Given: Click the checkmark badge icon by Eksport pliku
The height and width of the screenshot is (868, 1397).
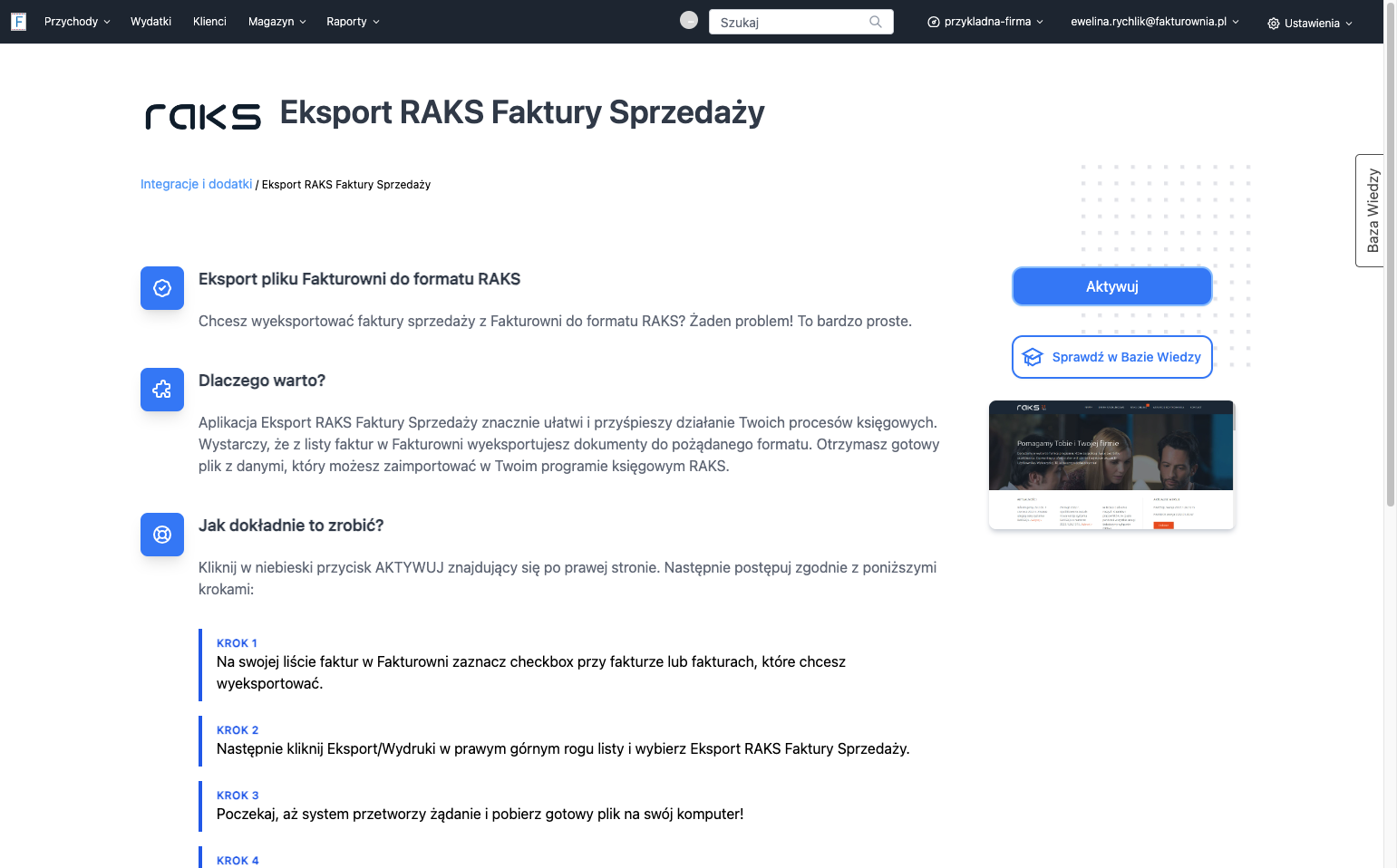Looking at the screenshot, I should (x=162, y=288).
